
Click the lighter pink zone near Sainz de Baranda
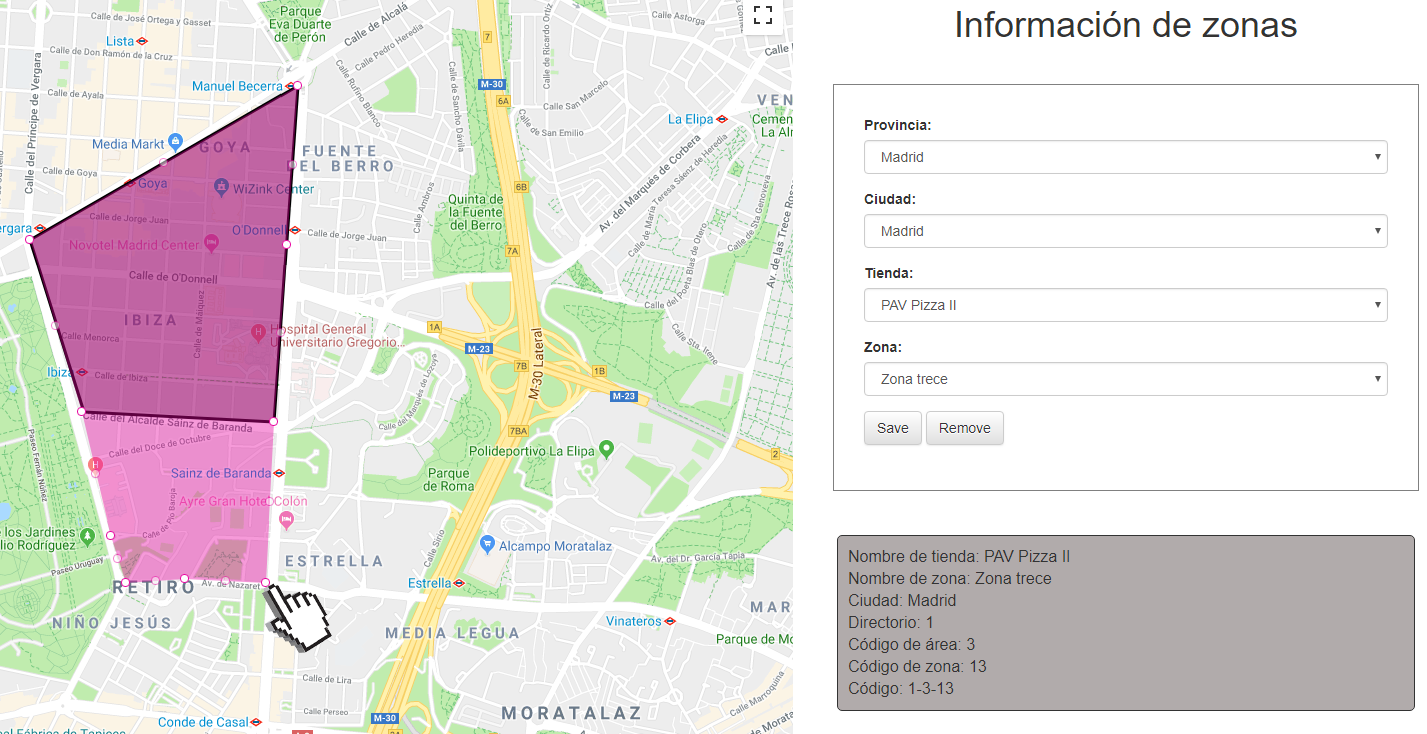point(185,500)
